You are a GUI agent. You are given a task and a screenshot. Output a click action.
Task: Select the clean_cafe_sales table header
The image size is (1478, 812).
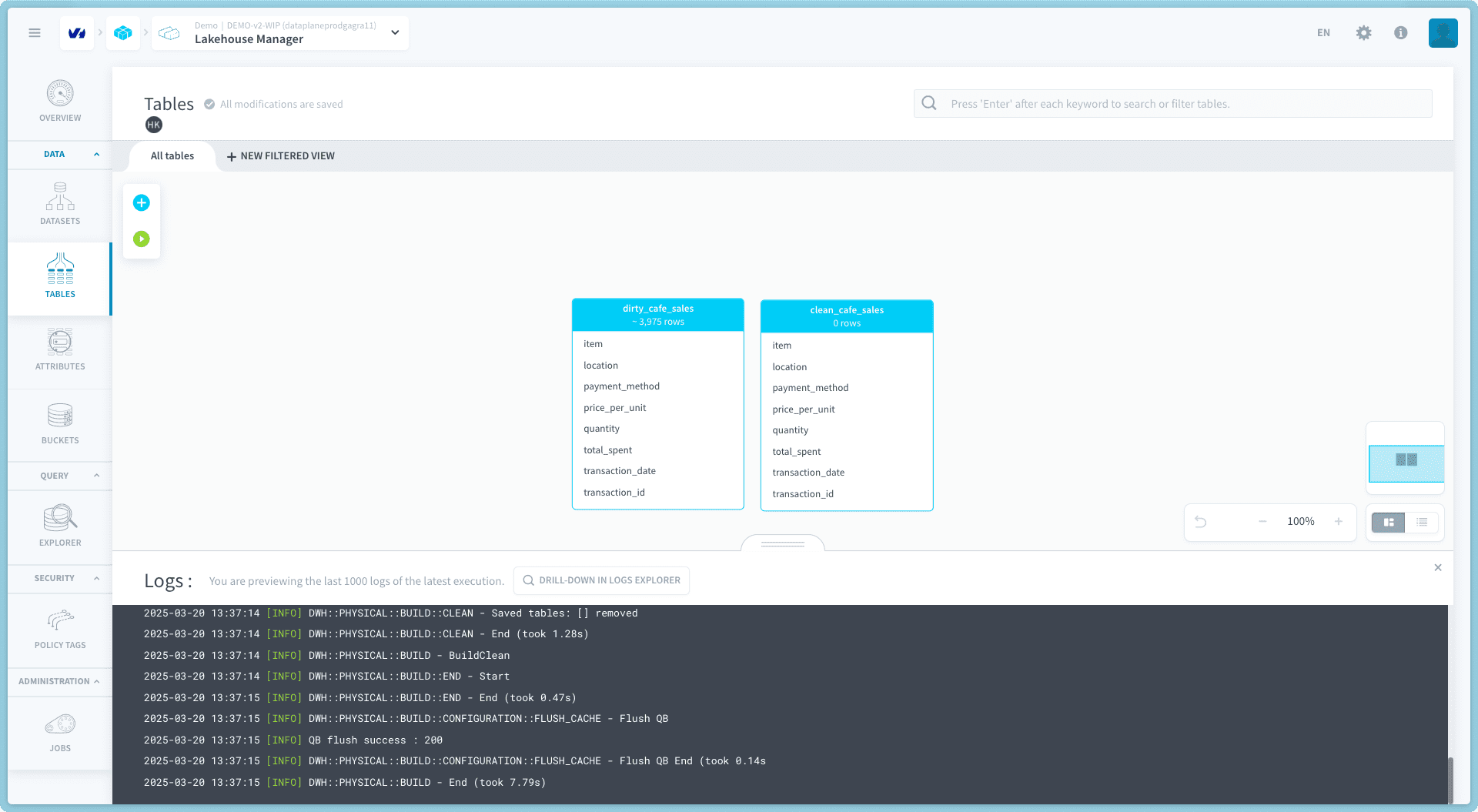tap(847, 316)
